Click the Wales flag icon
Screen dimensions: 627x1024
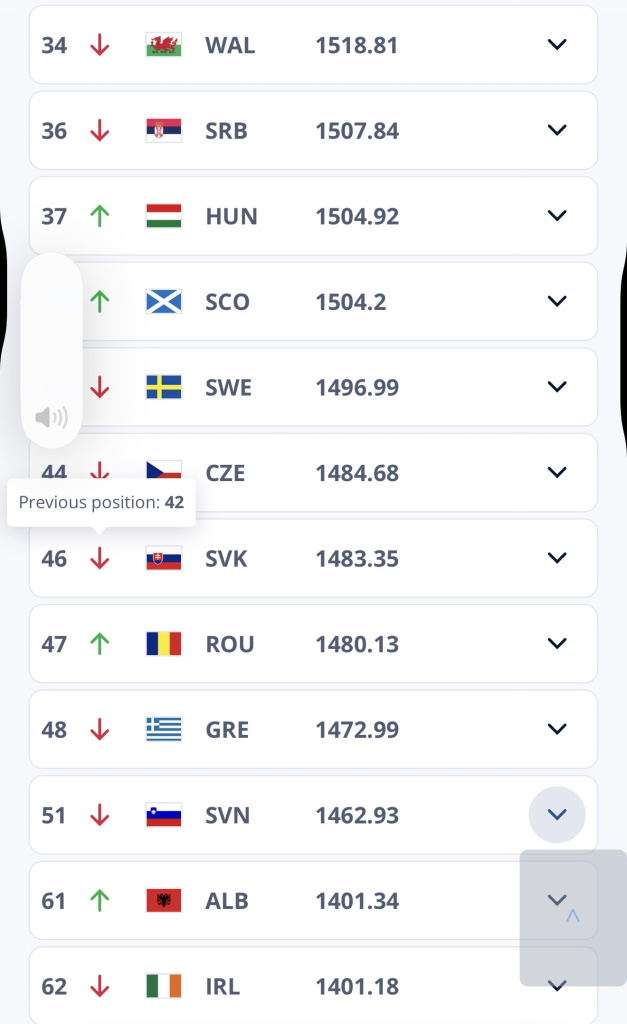coord(163,45)
